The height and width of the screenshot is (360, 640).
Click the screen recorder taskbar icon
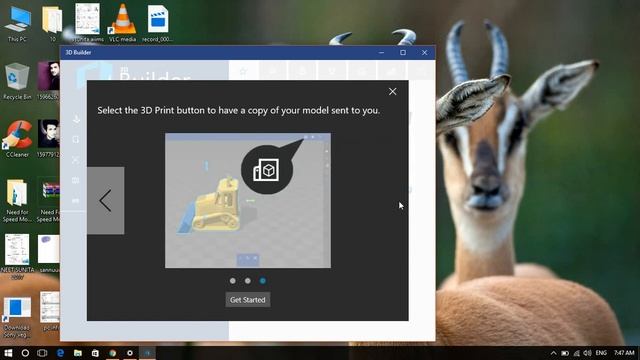click(x=130, y=353)
